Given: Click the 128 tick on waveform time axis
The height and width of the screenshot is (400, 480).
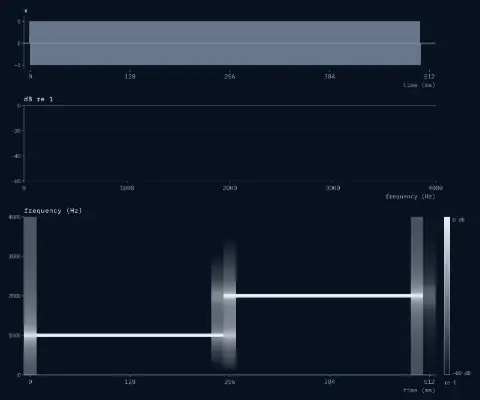Looking at the screenshot, I should pos(130,76).
